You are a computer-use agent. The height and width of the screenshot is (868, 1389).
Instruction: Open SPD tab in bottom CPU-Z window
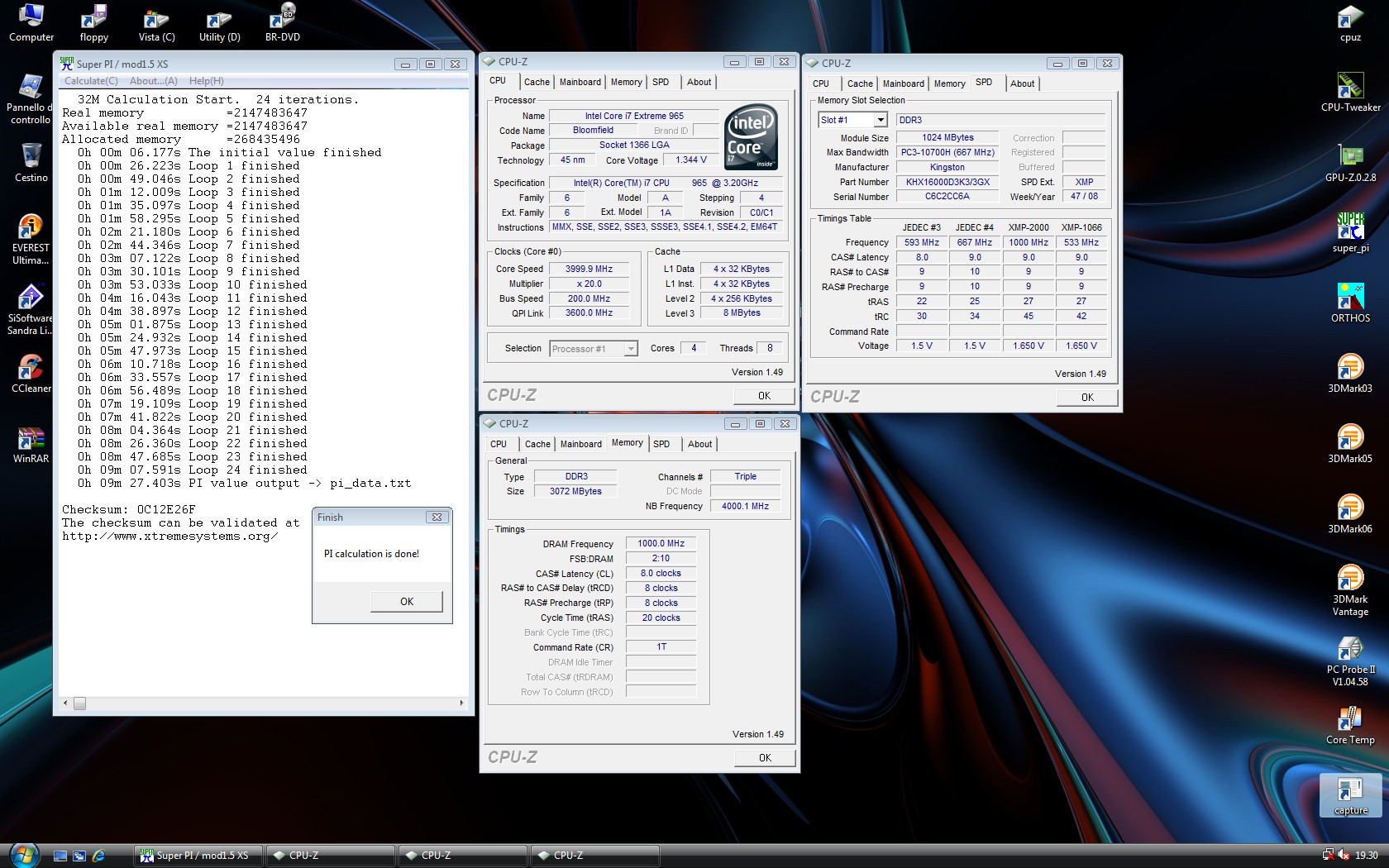[661, 444]
